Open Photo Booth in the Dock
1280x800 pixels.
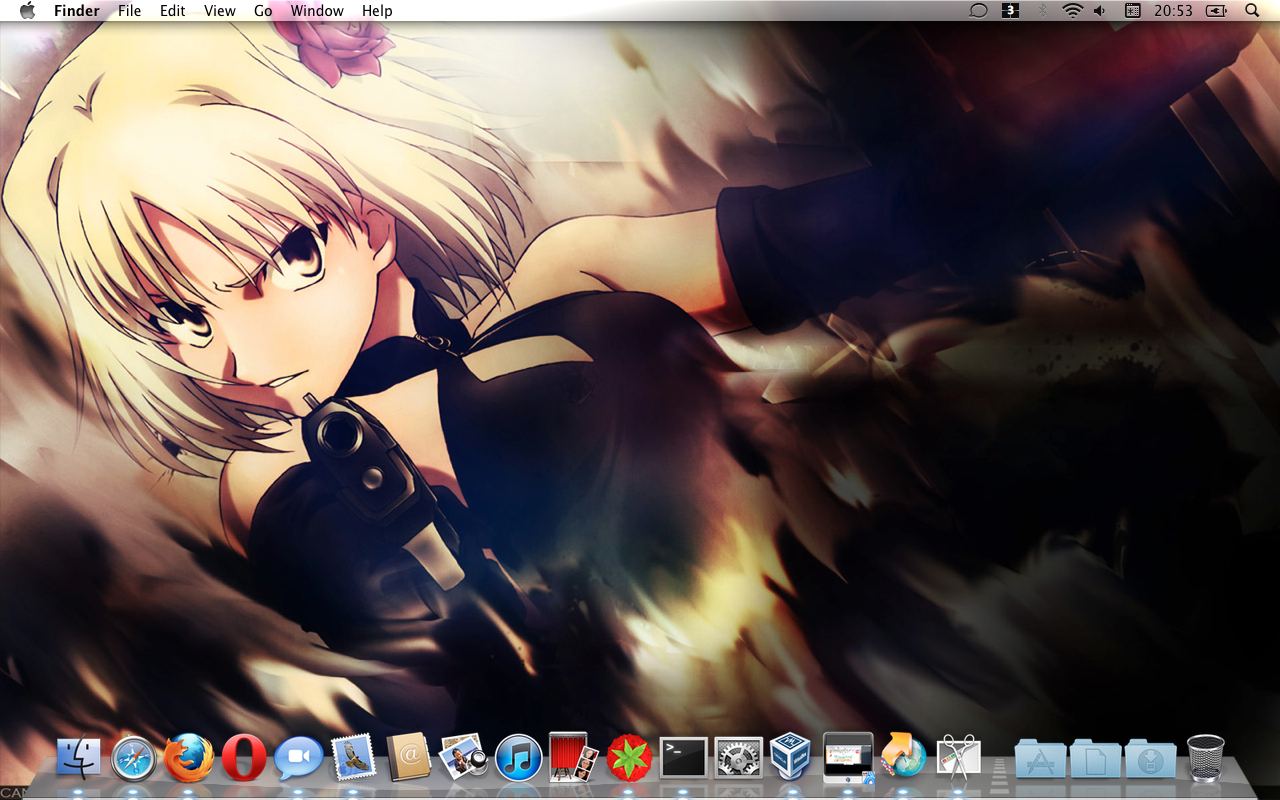(x=573, y=757)
